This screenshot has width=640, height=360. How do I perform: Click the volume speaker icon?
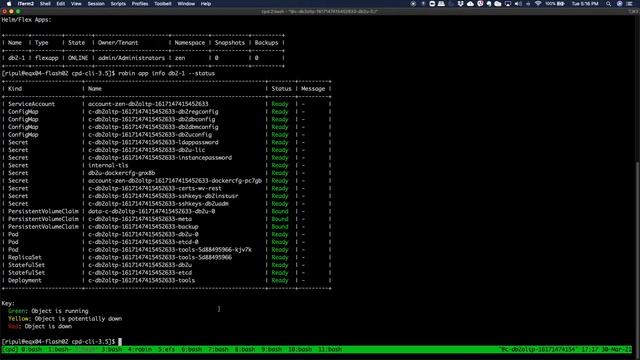click(x=518, y=4)
